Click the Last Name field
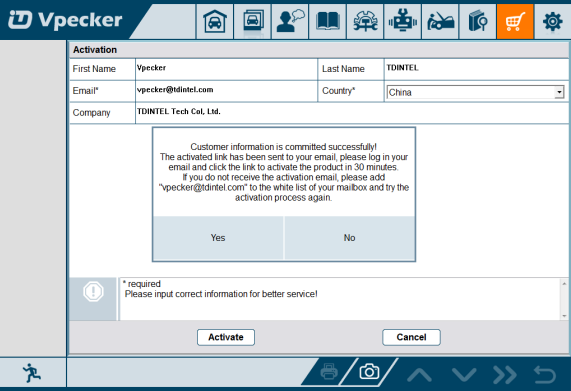 [x=477, y=69]
